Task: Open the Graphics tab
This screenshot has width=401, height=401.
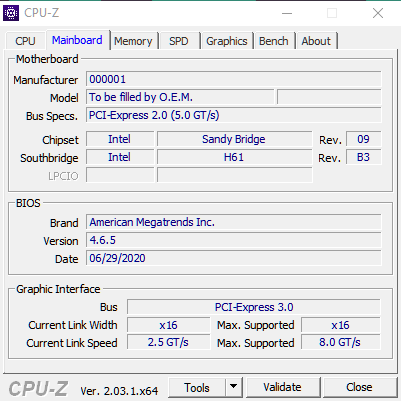Action: (227, 41)
